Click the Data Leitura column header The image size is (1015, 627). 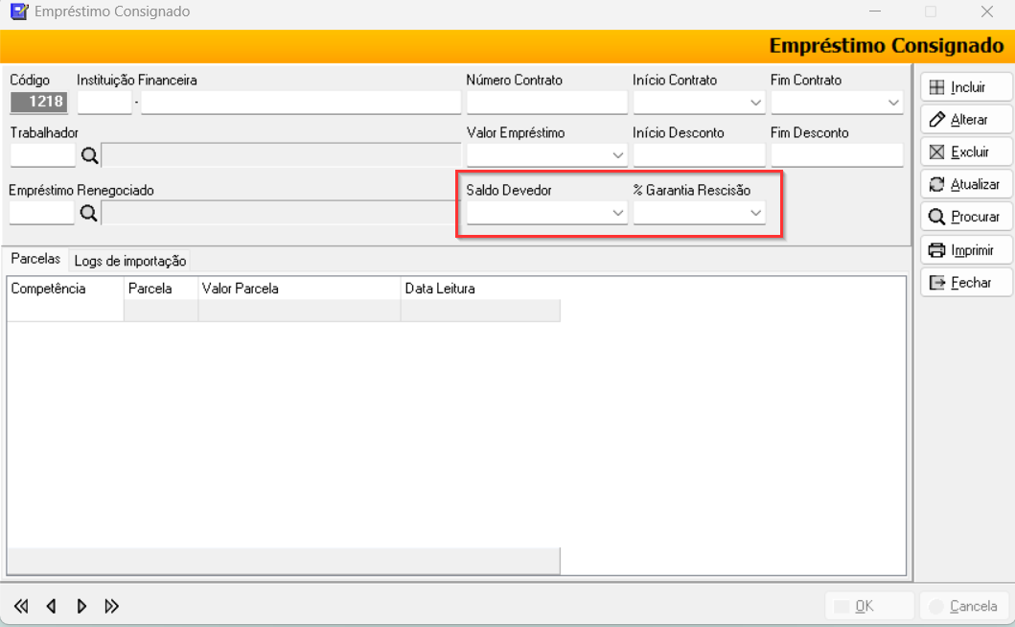[x=480, y=289]
